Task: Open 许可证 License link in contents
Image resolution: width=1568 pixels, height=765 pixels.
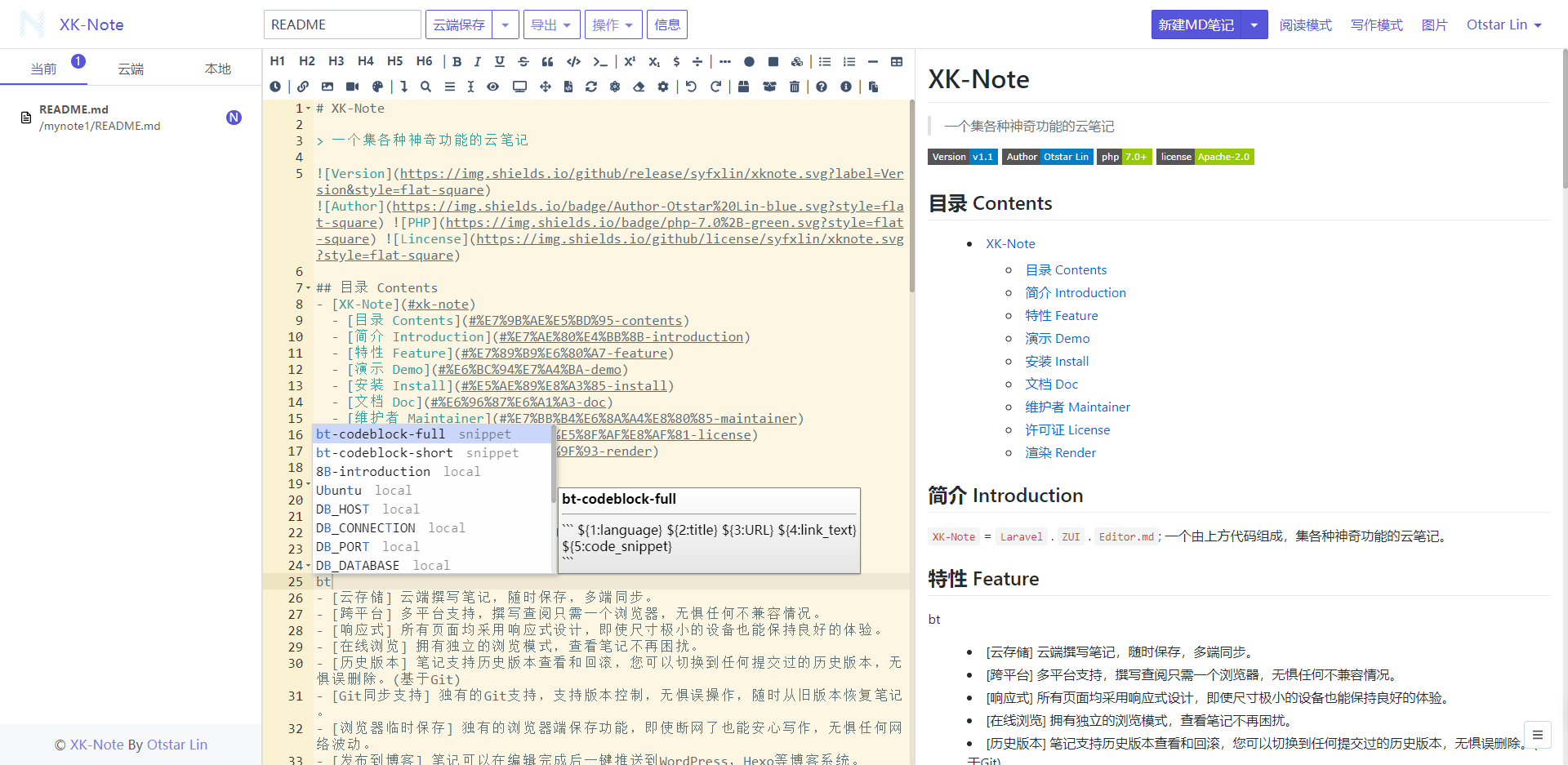Action: click(1067, 429)
